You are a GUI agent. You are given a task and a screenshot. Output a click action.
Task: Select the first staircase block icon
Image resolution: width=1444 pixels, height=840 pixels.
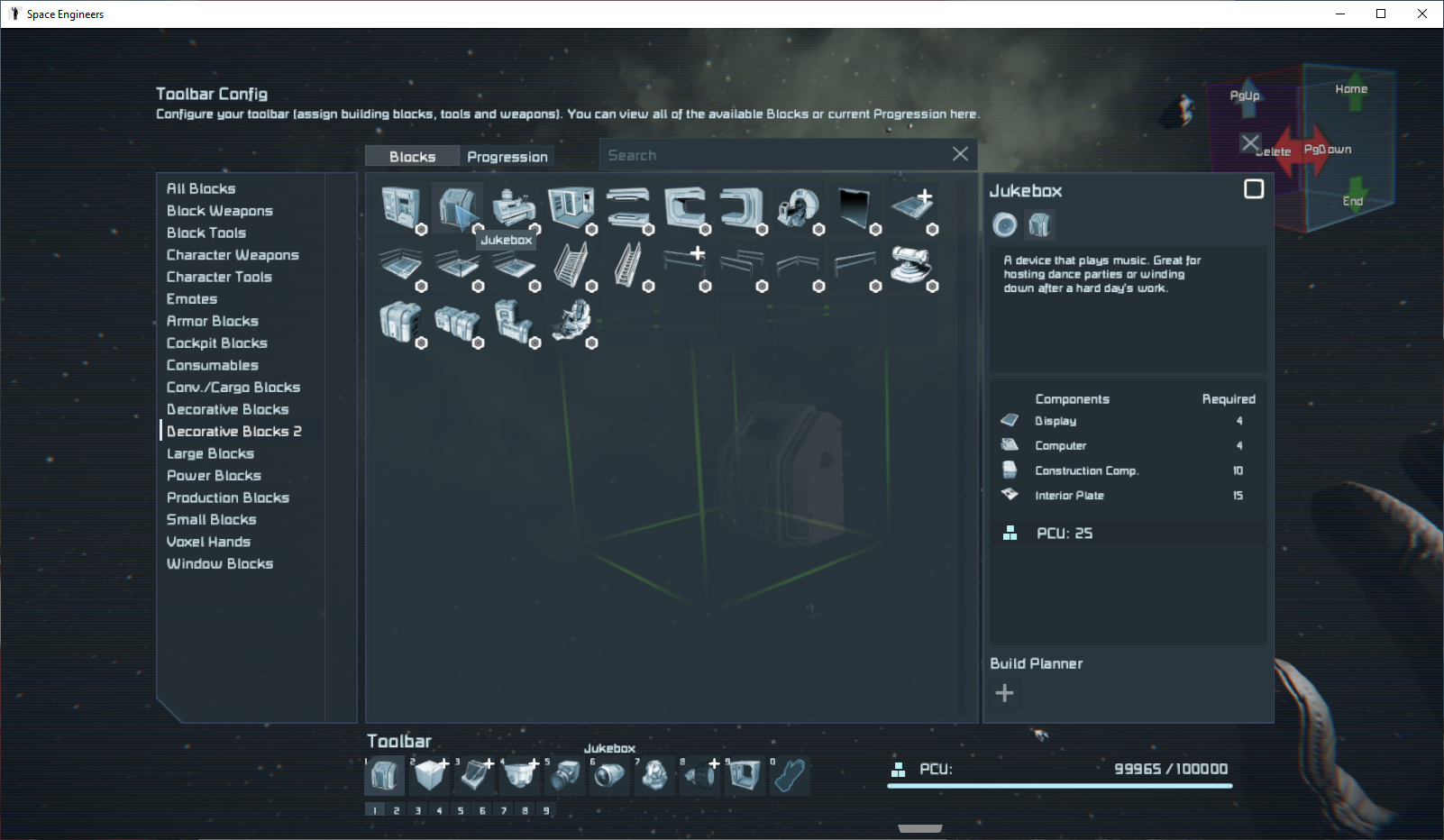point(571,264)
